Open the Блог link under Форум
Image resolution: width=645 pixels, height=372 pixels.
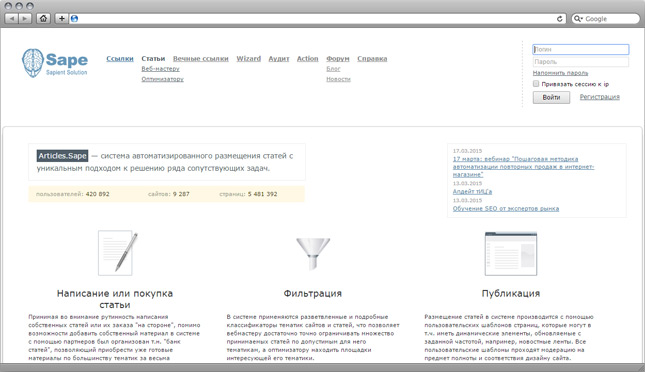(333, 69)
